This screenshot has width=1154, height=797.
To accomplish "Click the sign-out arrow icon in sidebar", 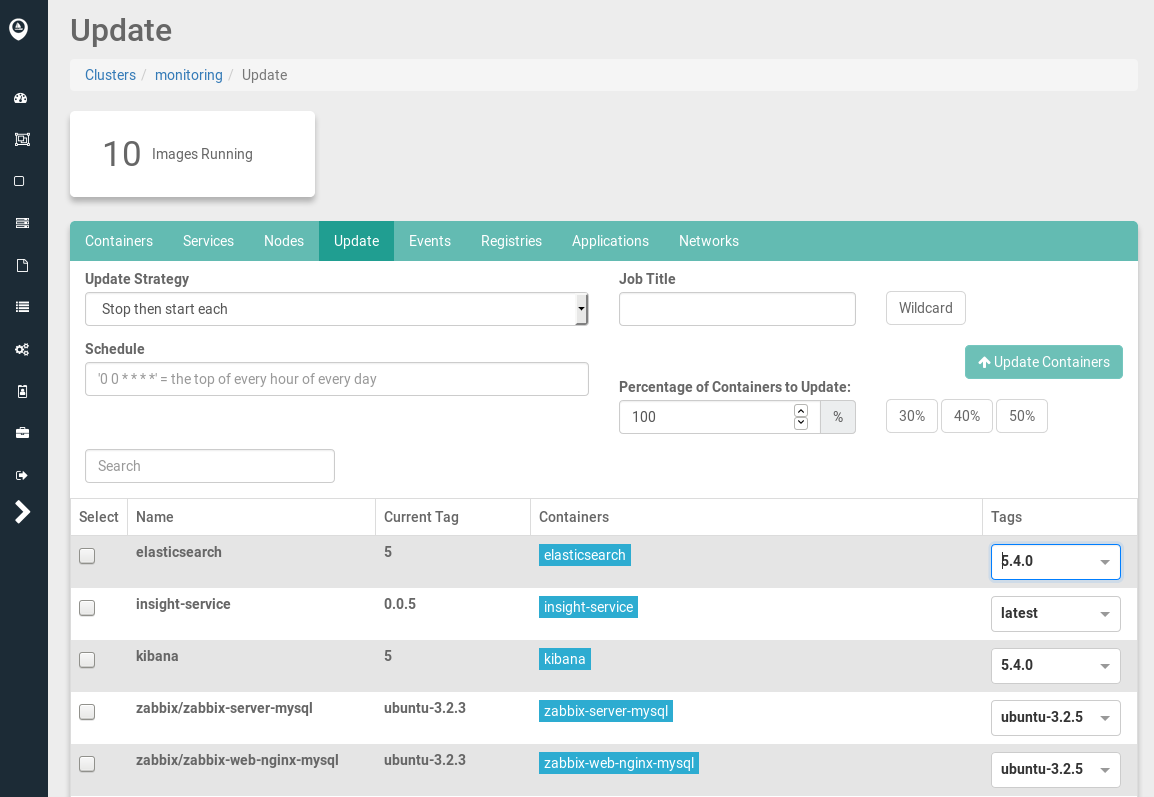I will (x=21, y=475).
